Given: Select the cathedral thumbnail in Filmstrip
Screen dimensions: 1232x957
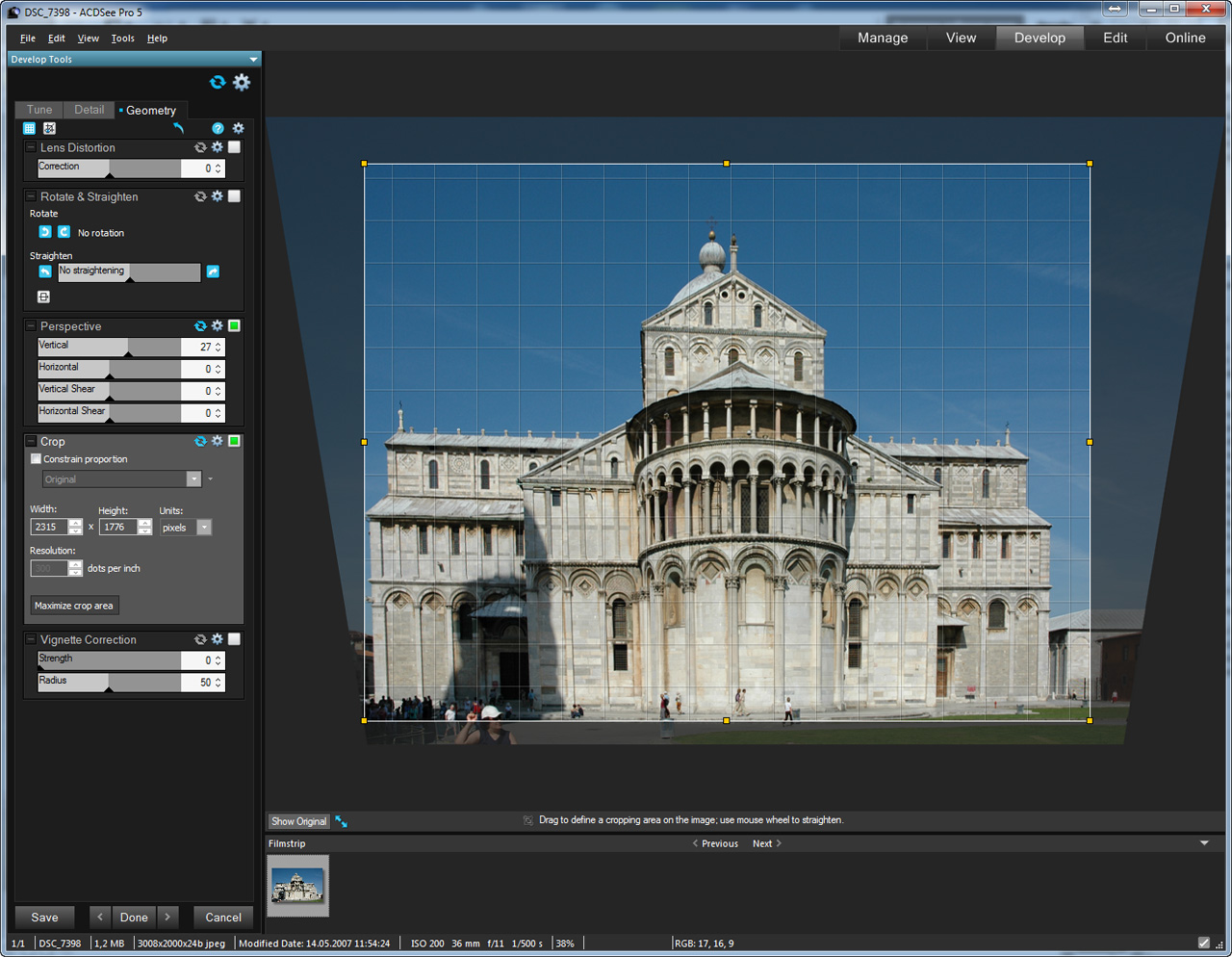Looking at the screenshot, I should (297, 885).
